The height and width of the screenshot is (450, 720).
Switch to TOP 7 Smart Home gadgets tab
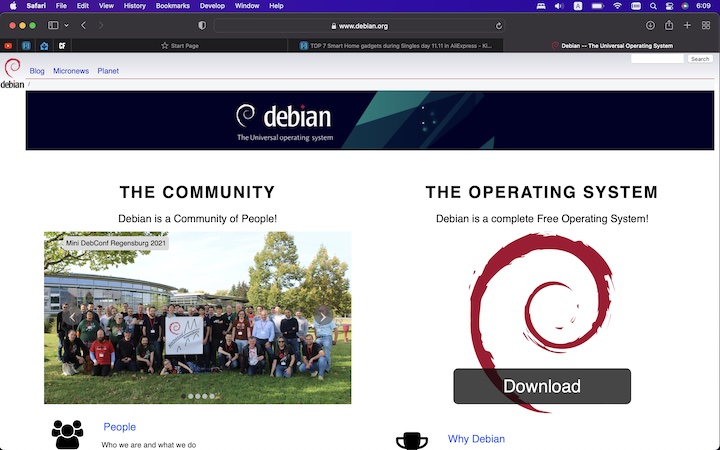click(x=395, y=45)
